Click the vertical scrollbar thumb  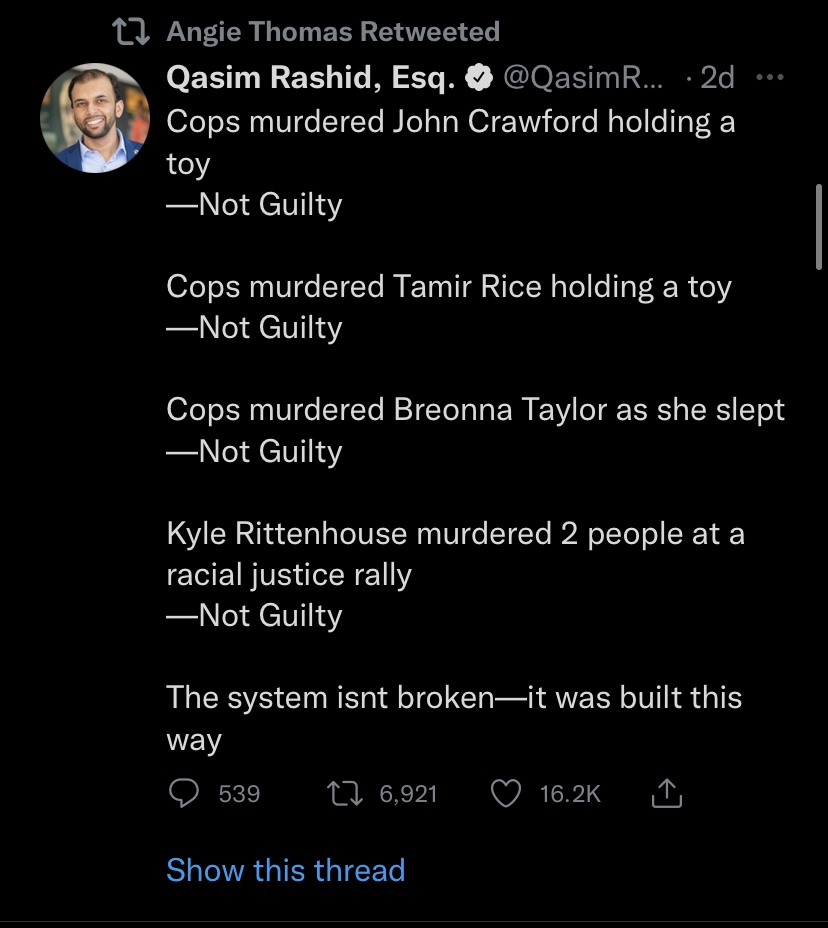pos(819,227)
